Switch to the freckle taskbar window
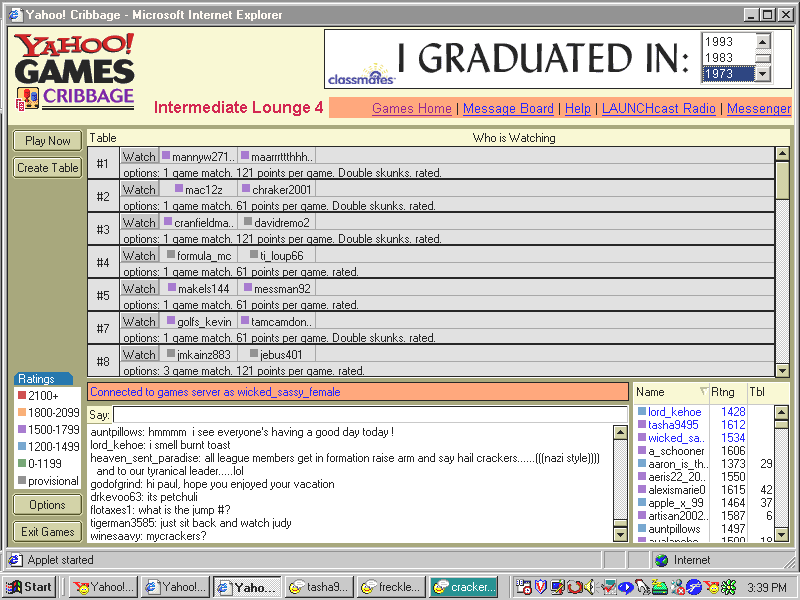Viewport: 800px width, 600px height. (392, 587)
